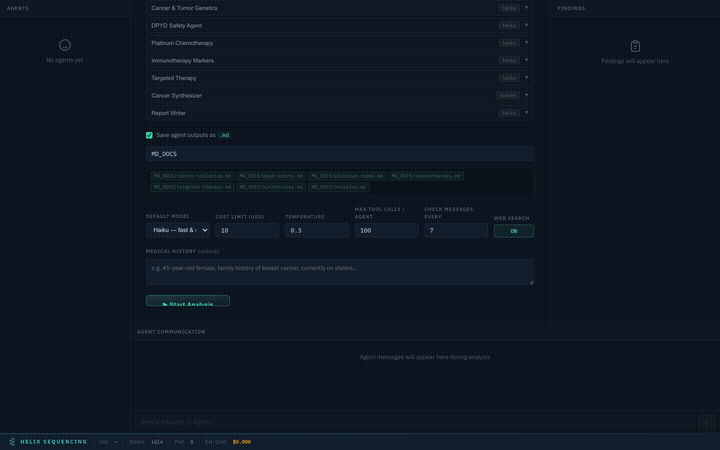Expand the Targeted Therapy row arrow

coord(526,78)
